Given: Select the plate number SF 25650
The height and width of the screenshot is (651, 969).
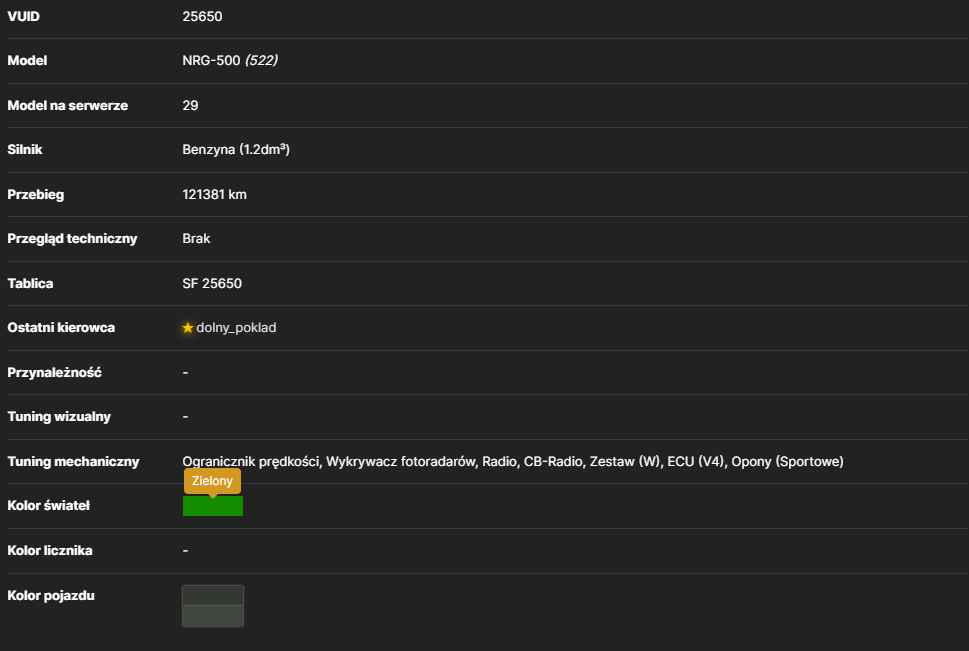Looking at the screenshot, I should 212,284.
